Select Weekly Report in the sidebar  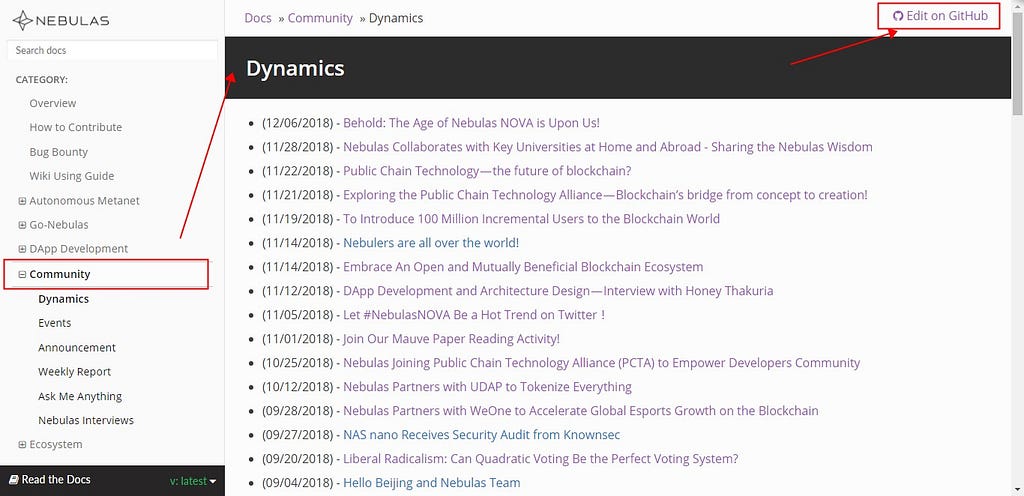(74, 372)
